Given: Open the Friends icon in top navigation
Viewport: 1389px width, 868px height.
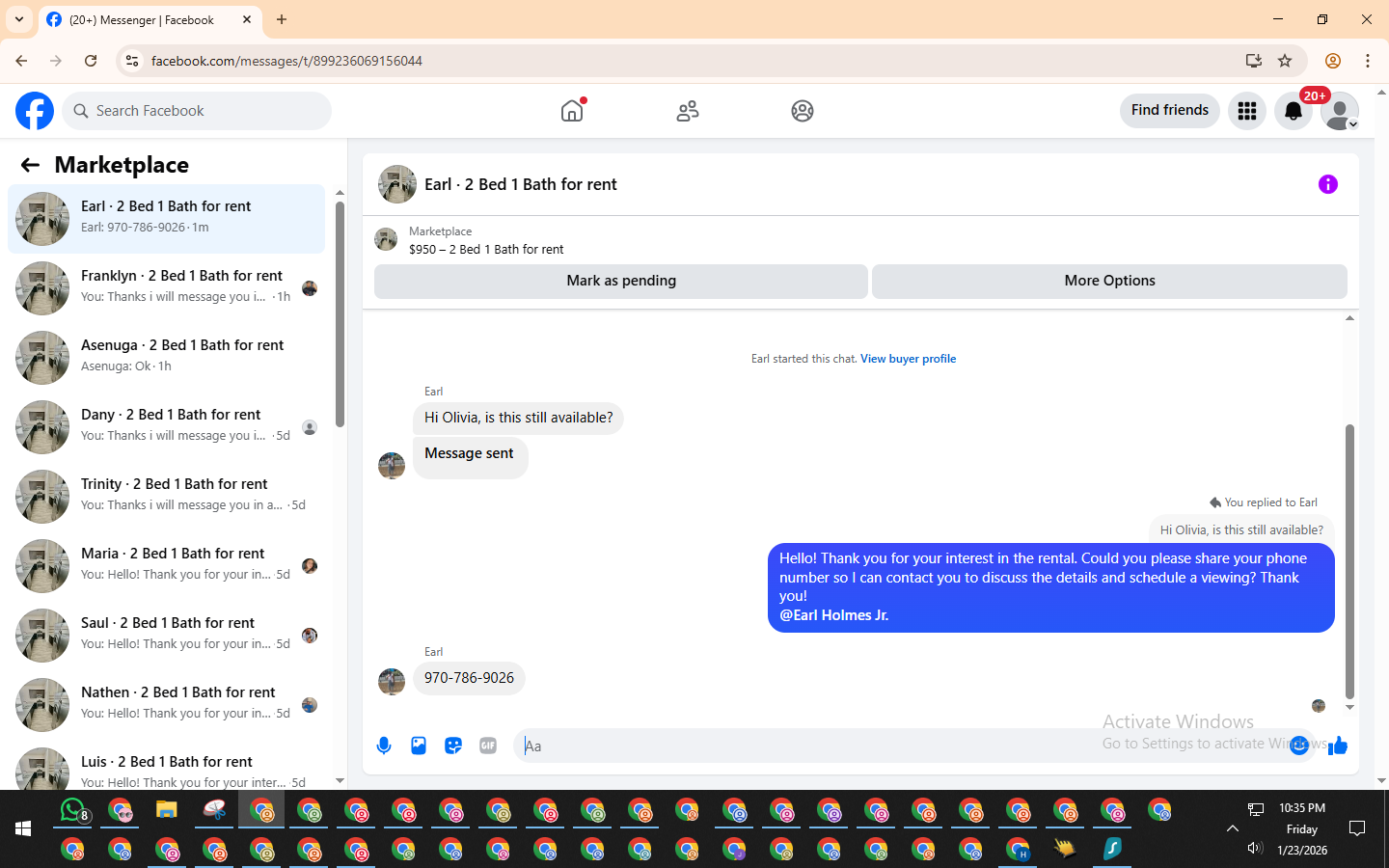Looking at the screenshot, I should click(x=688, y=111).
